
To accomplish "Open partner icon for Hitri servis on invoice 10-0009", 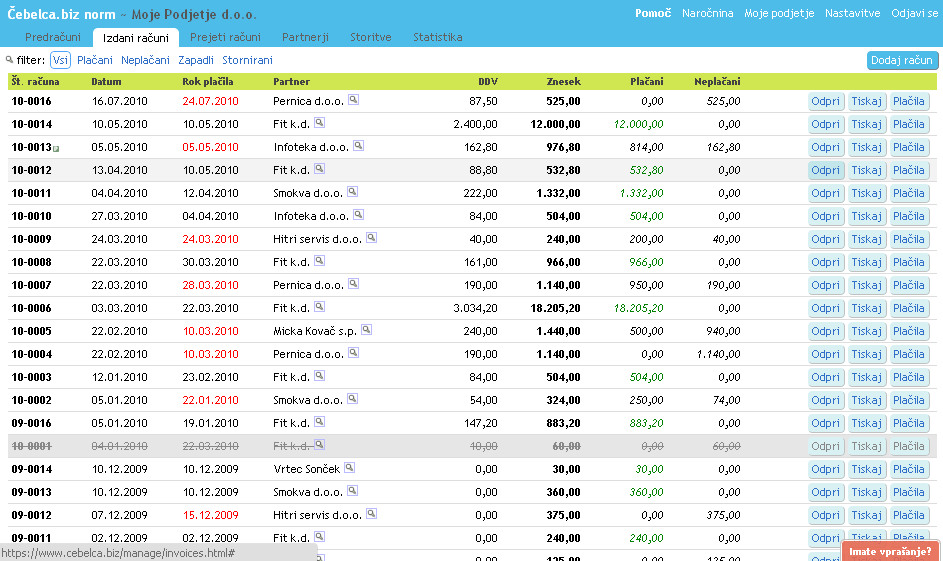I will pos(371,238).
